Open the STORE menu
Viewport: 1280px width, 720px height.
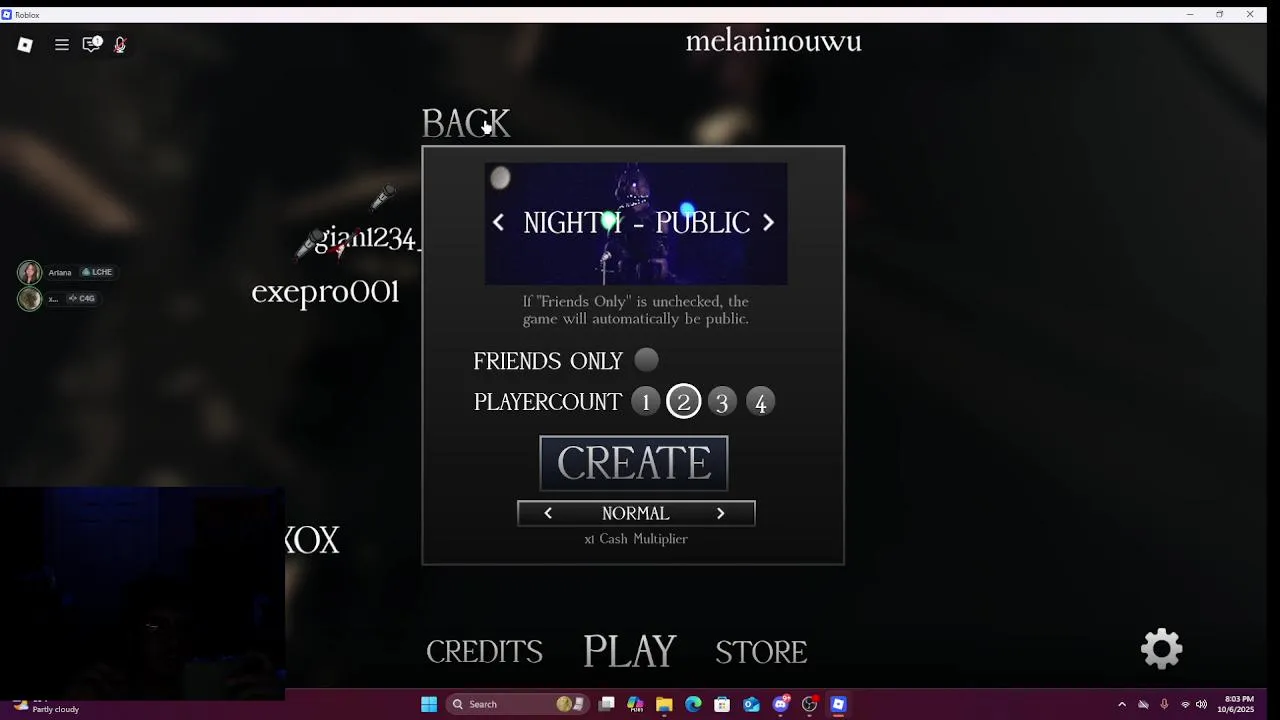pos(761,652)
